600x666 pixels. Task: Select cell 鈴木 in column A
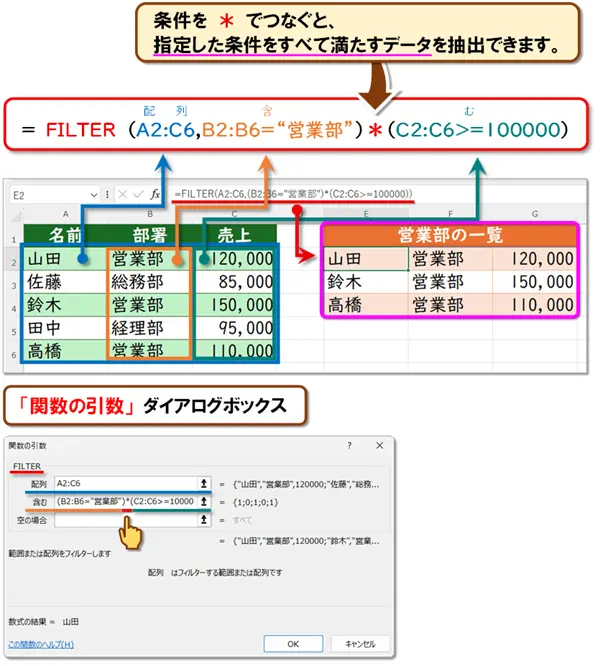coord(65,305)
